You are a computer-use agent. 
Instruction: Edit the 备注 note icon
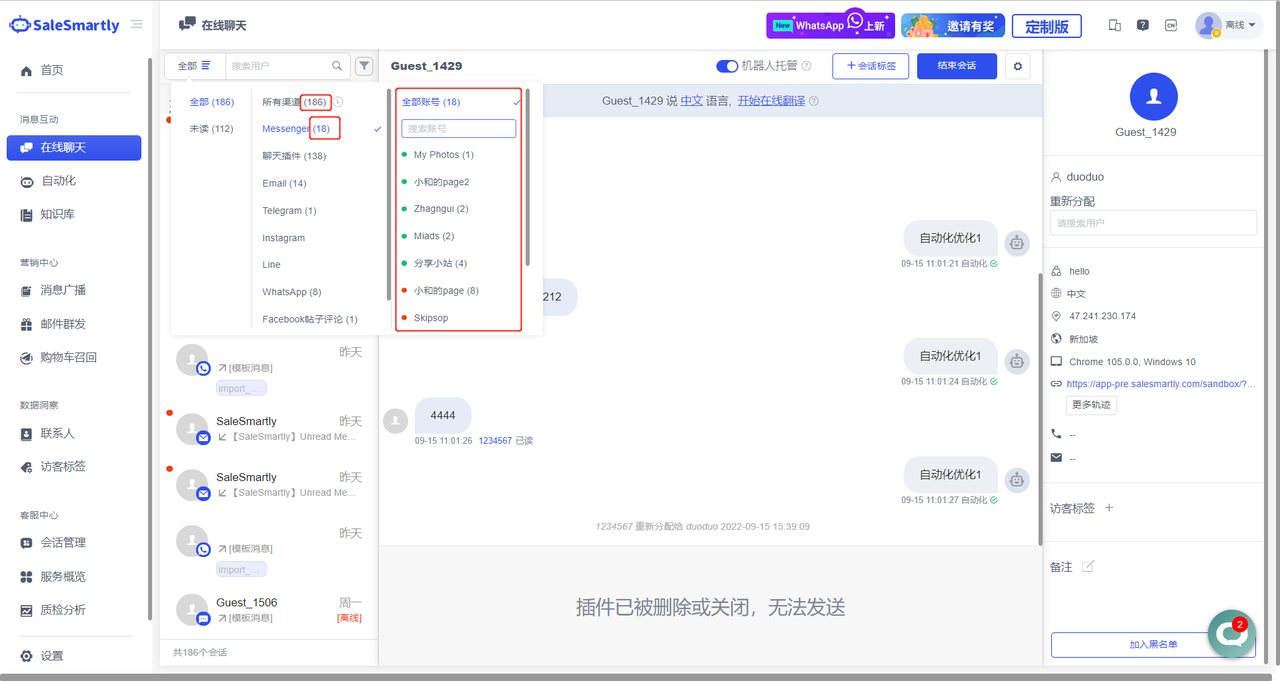(x=1088, y=567)
